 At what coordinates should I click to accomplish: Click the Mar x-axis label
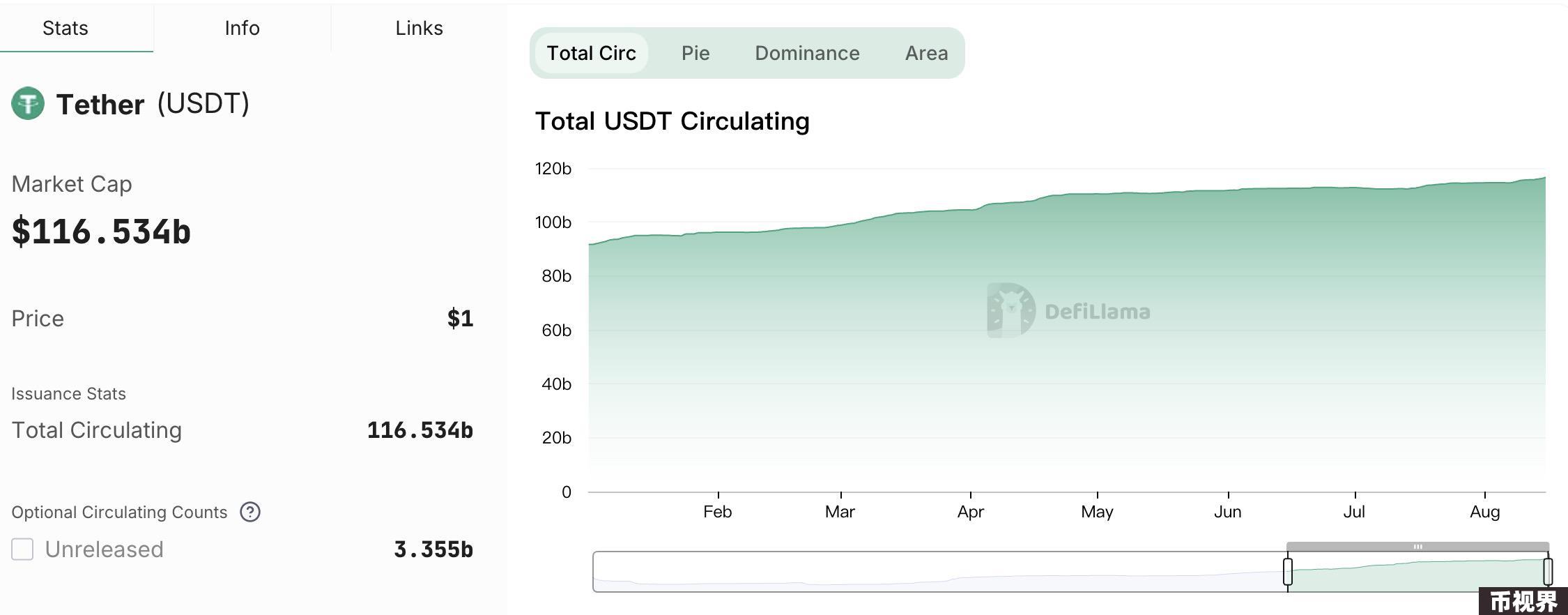click(840, 512)
